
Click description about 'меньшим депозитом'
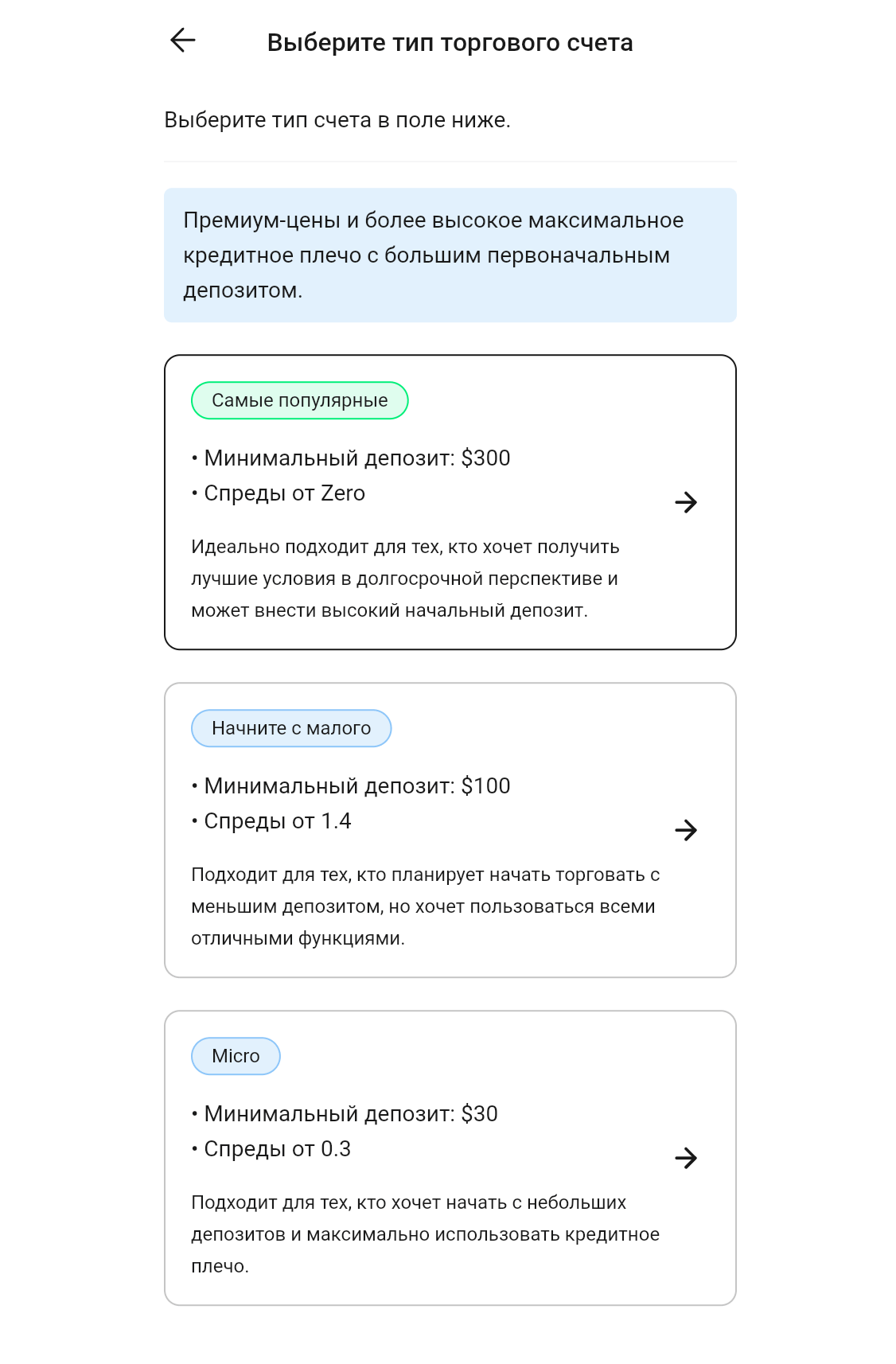tap(425, 906)
